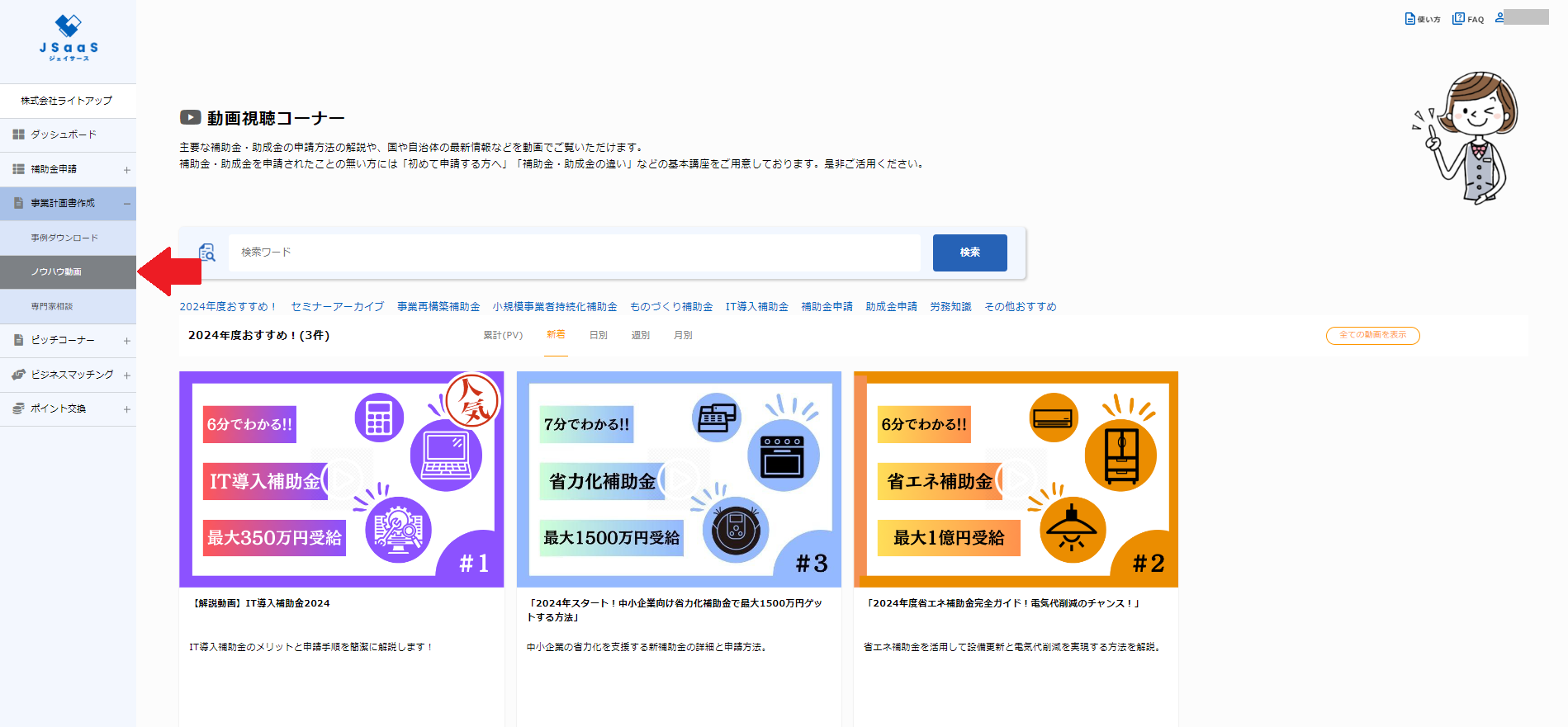This screenshot has height=727, width=1568.
Task: Click the 事業計画書作成 document icon
Action: point(18,203)
